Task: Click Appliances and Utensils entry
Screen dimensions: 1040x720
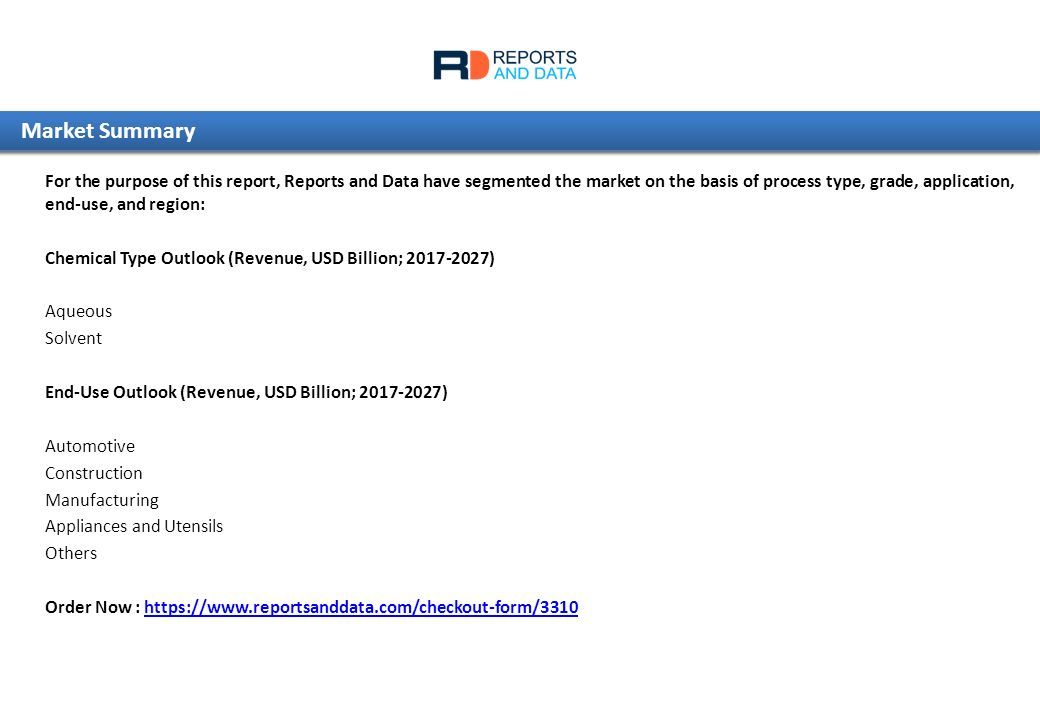Action: [x=134, y=526]
